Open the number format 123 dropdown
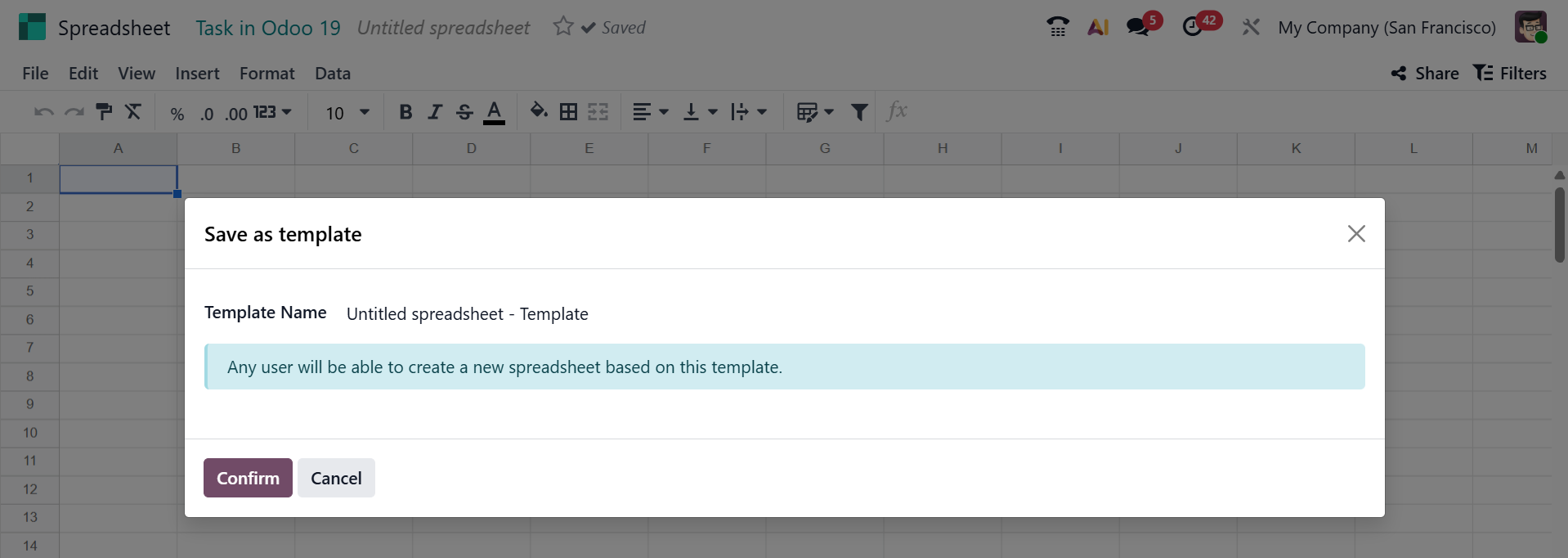This screenshot has height=558, width=1568. (x=272, y=112)
